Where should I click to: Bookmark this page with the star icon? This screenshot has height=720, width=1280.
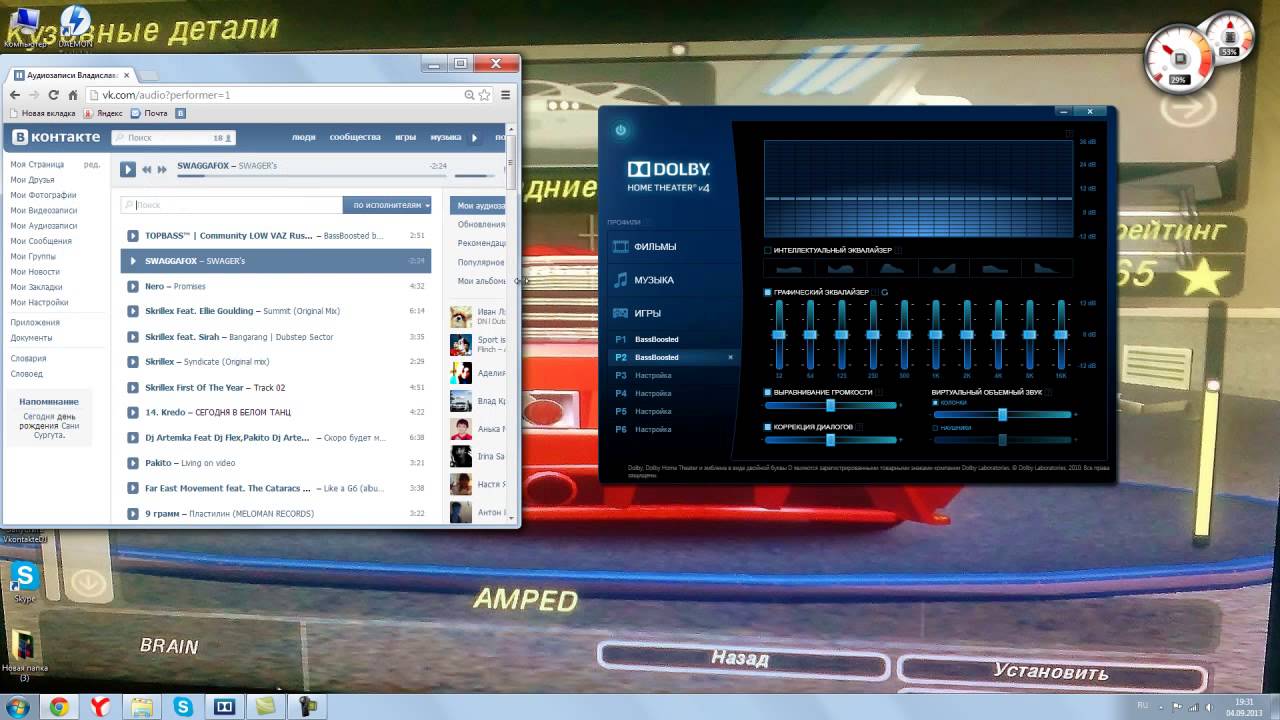point(485,95)
